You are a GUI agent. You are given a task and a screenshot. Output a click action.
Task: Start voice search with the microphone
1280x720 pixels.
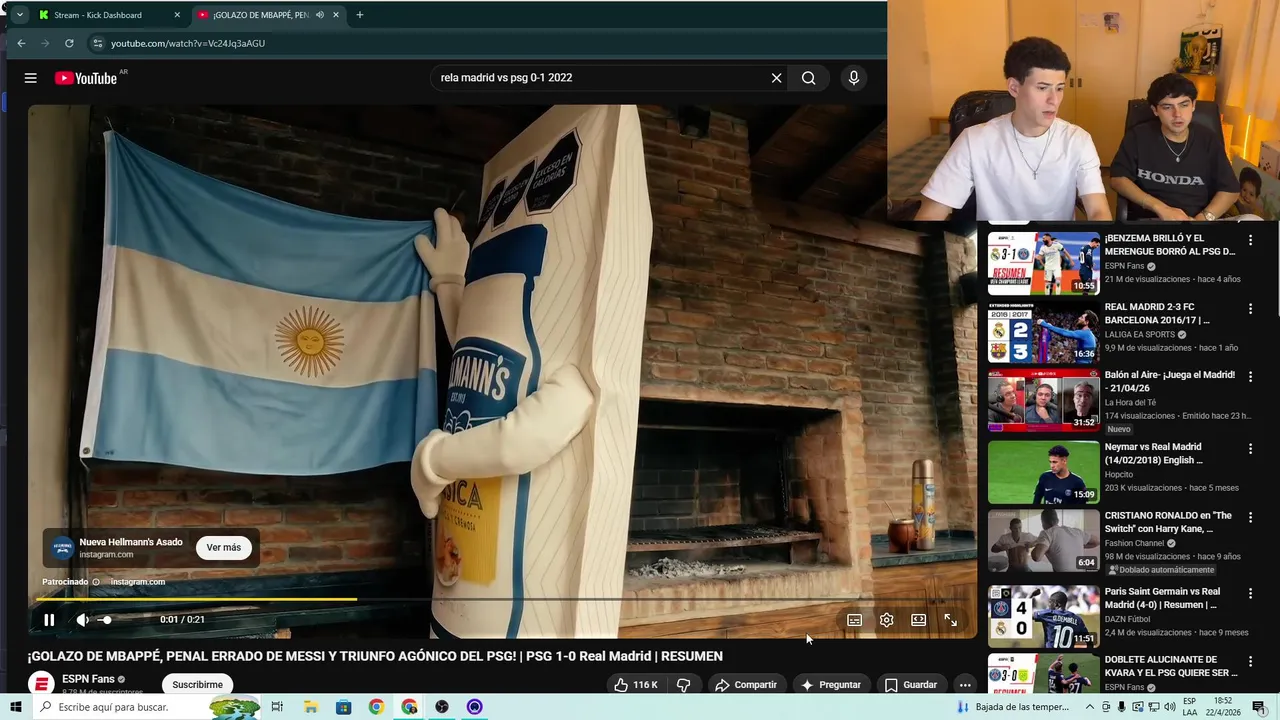(853, 78)
